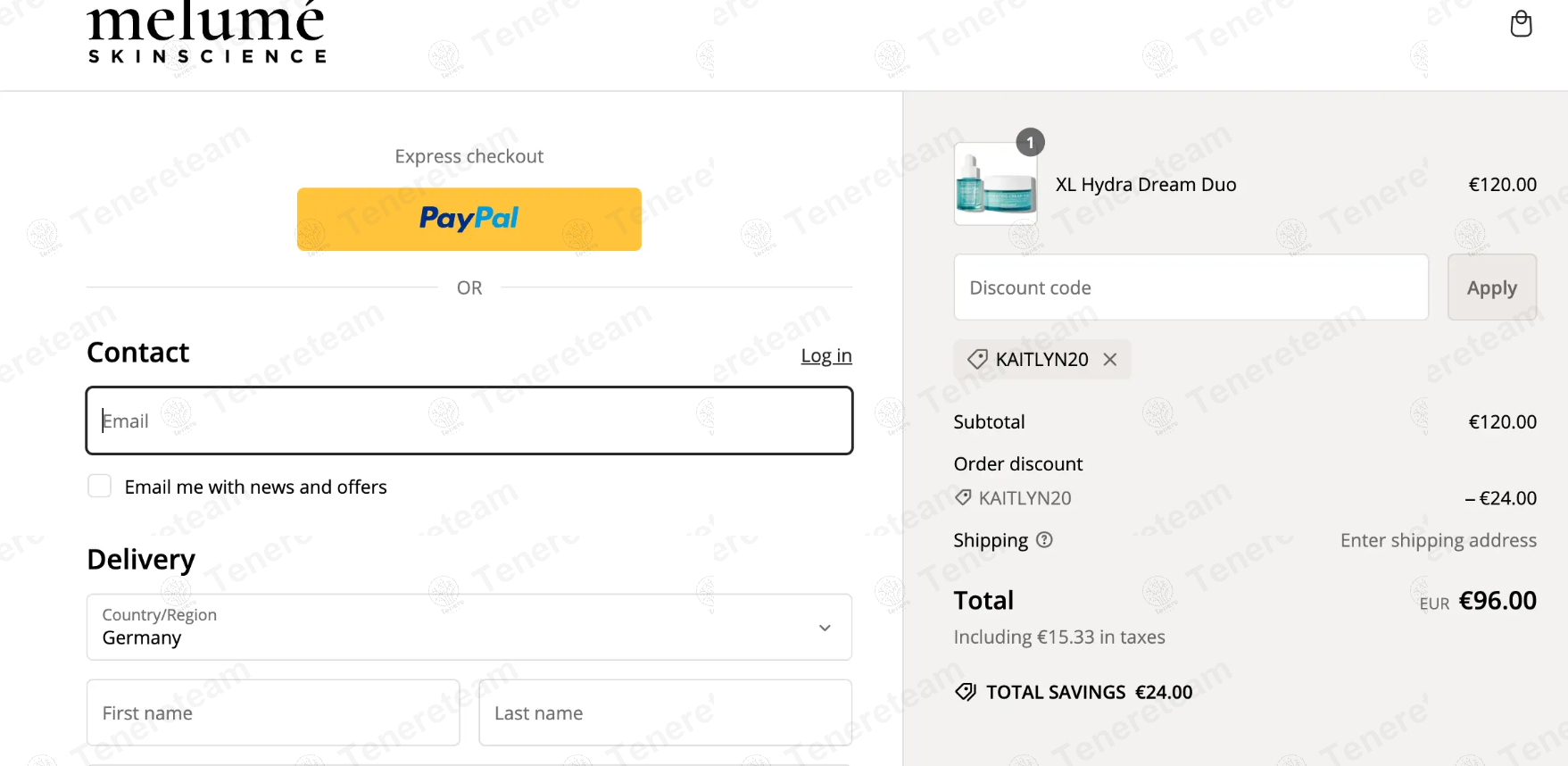Screen dimensions: 1568x766
Task: Click the melumé Skinscience logo
Action: click(x=207, y=33)
